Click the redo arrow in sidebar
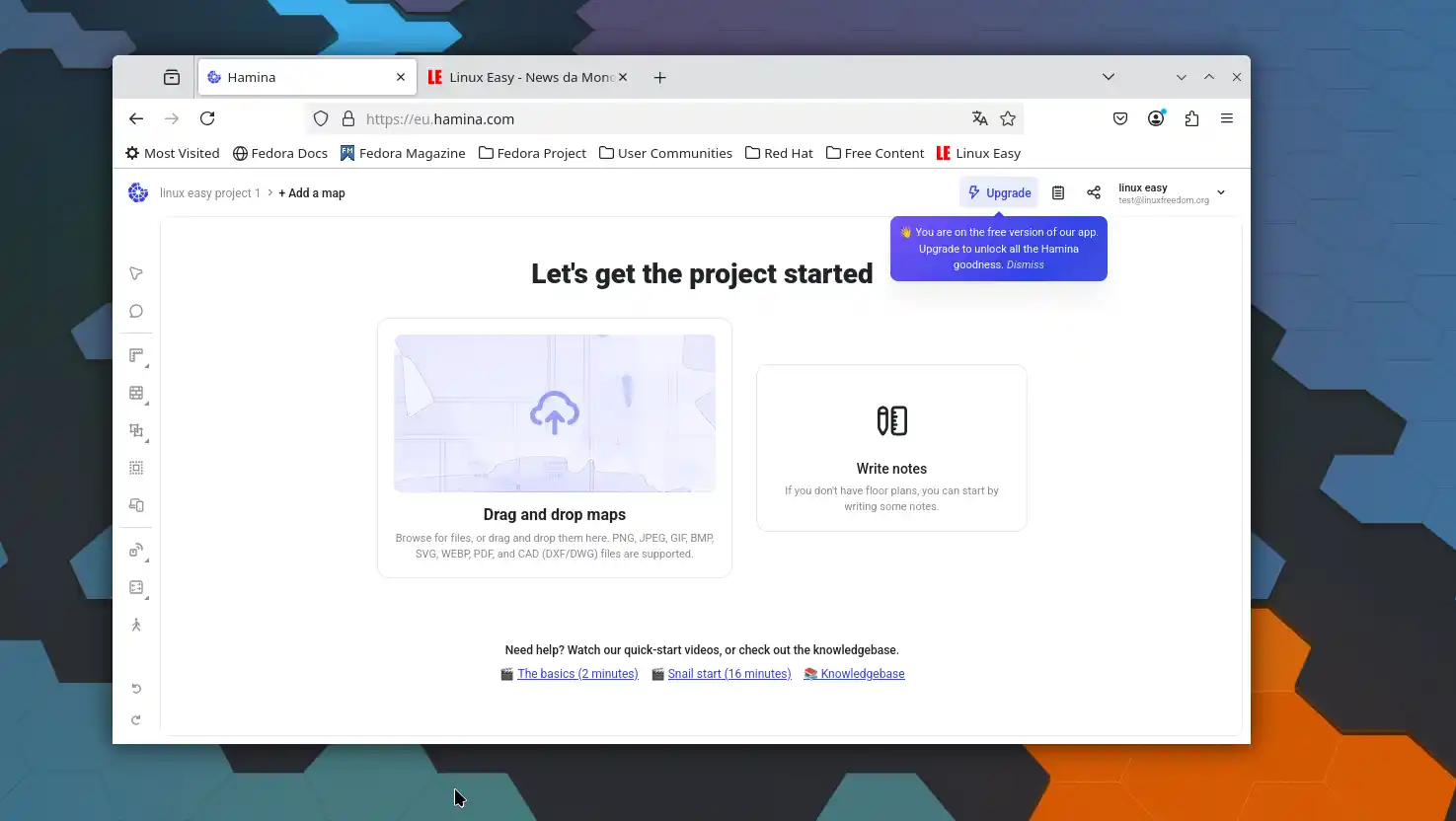Screen dimensions: 1456x821 click(x=136, y=720)
